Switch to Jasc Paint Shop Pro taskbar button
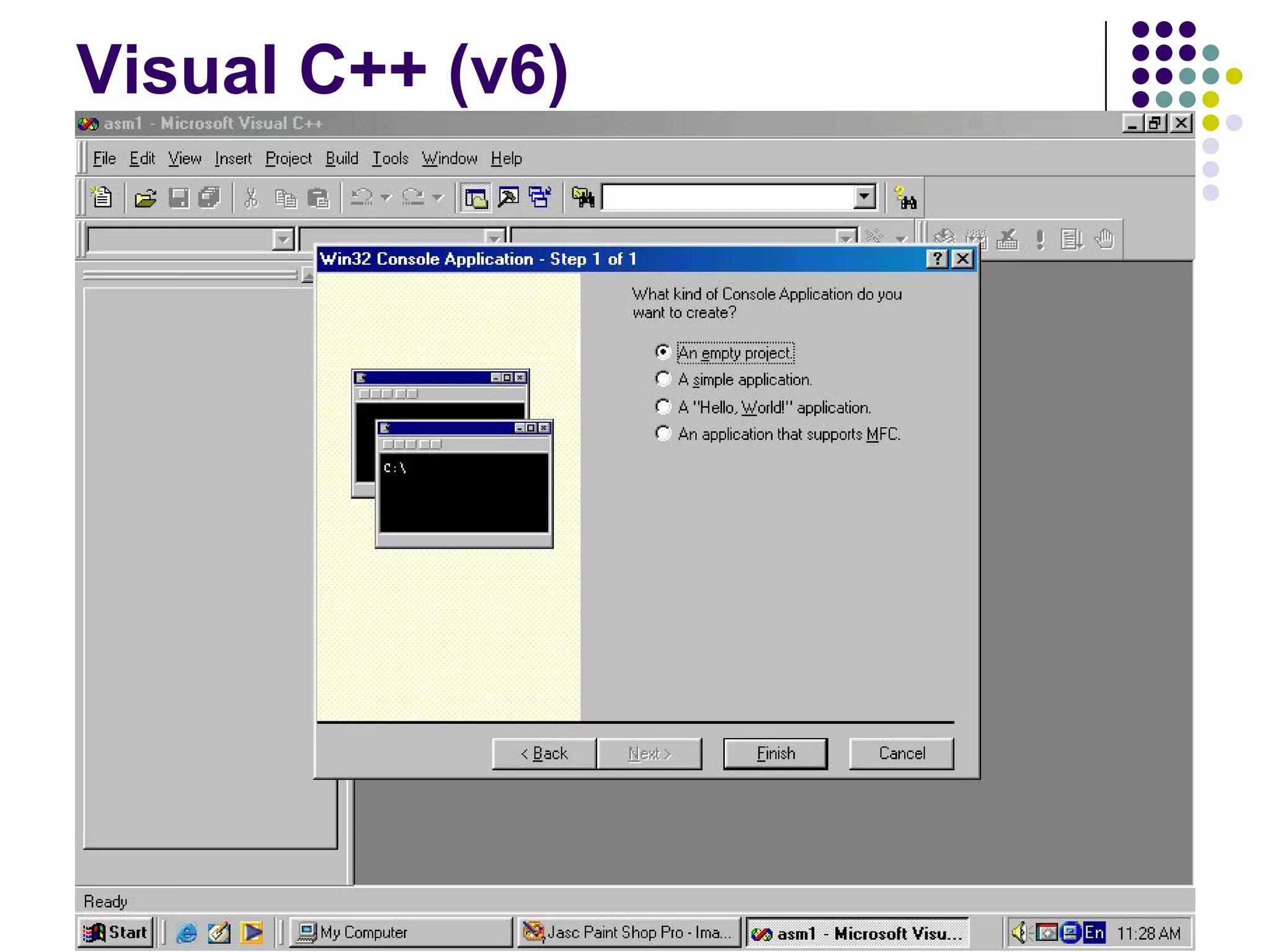The height and width of the screenshot is (952, 1270). coord(629,932)
